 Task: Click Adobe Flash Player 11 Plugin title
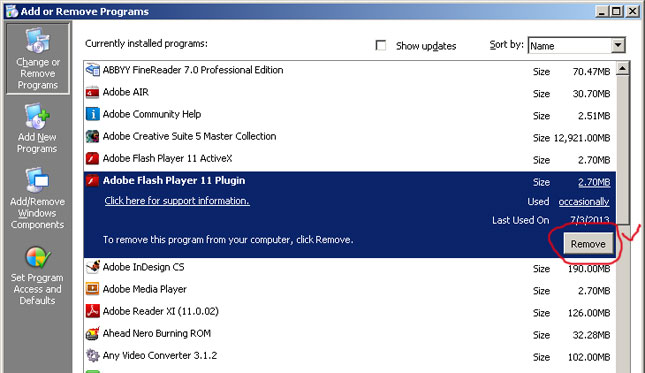(174, 181)
